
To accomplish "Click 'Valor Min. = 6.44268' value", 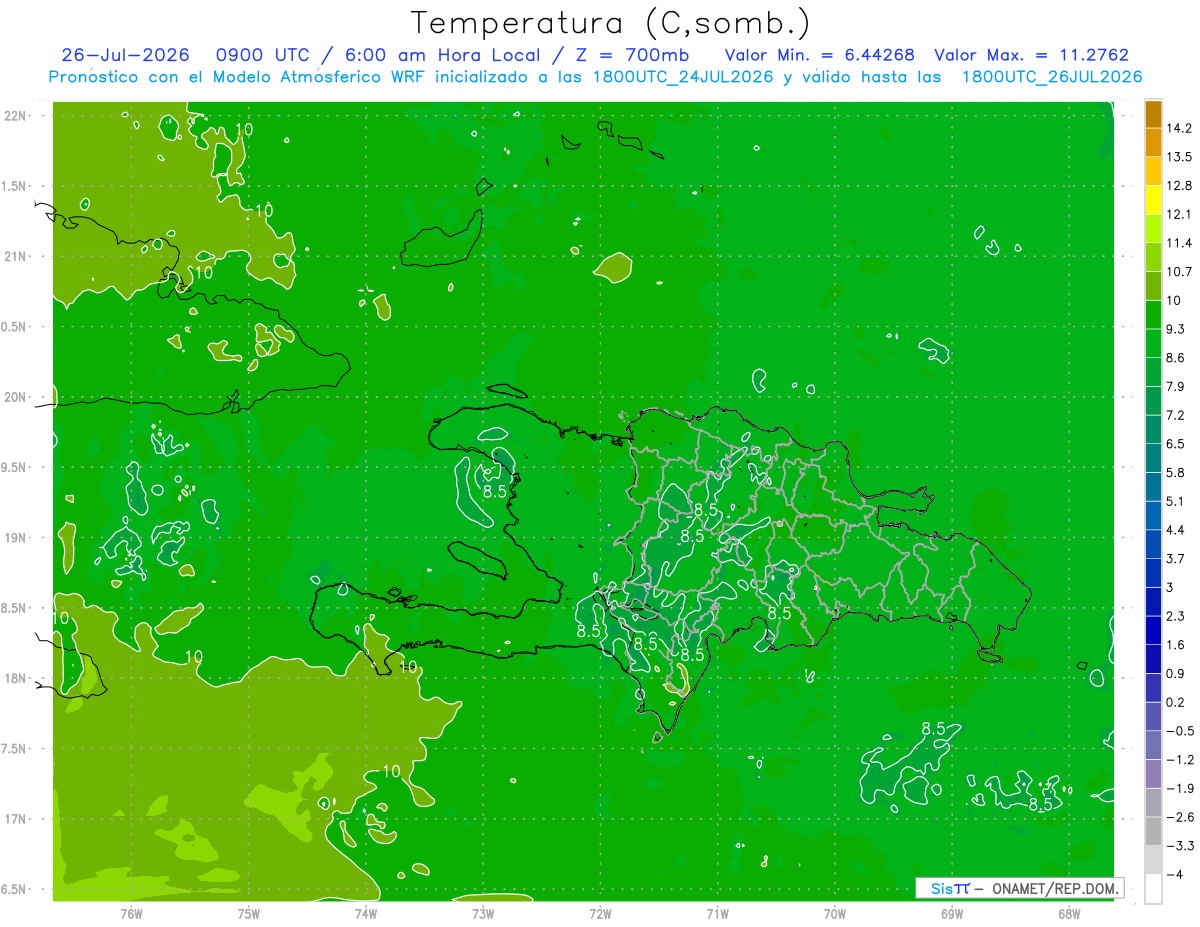I will click(819, 55).
